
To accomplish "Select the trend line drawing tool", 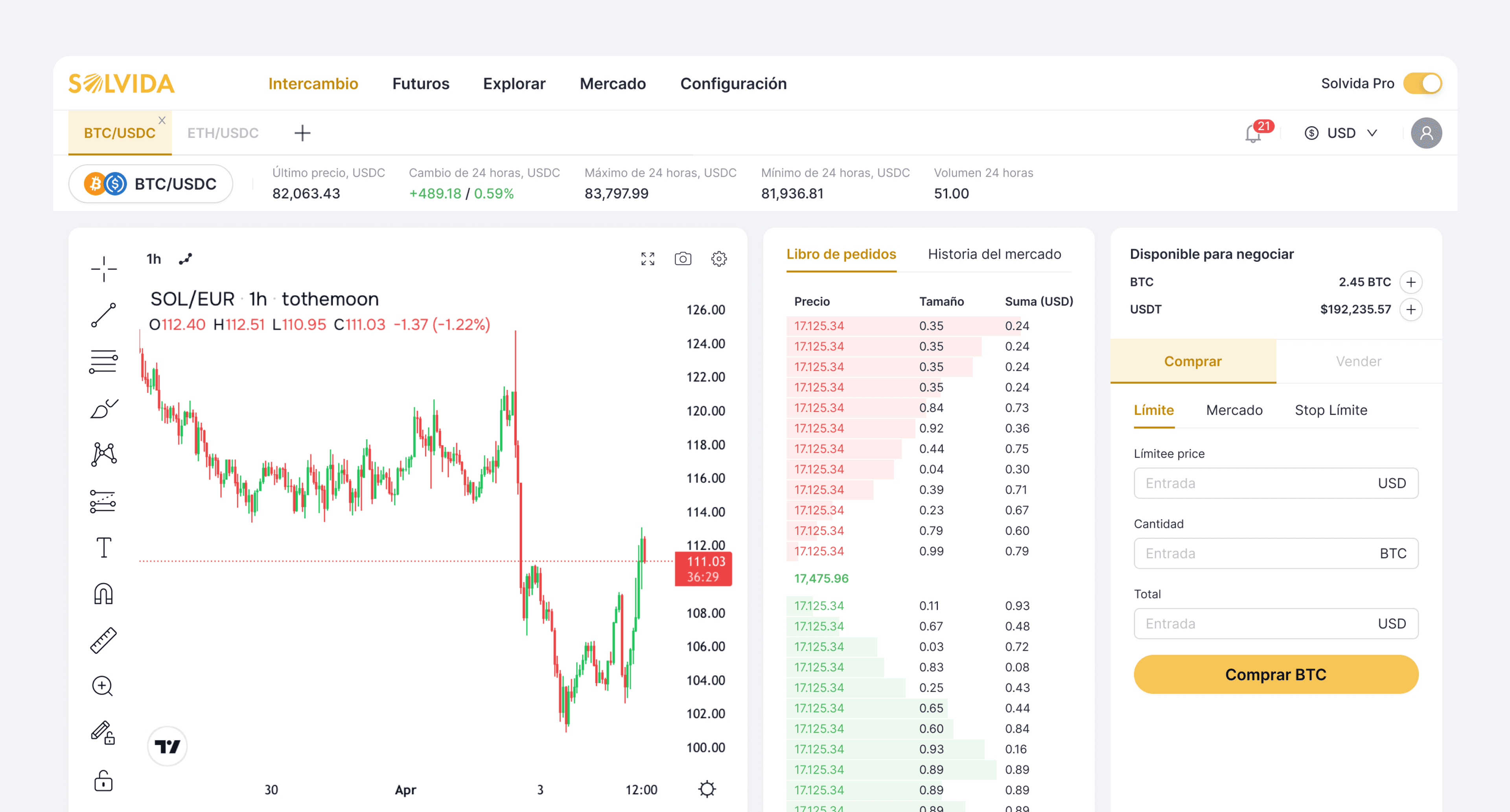I will pyautogui.click(x=103, y=315).
